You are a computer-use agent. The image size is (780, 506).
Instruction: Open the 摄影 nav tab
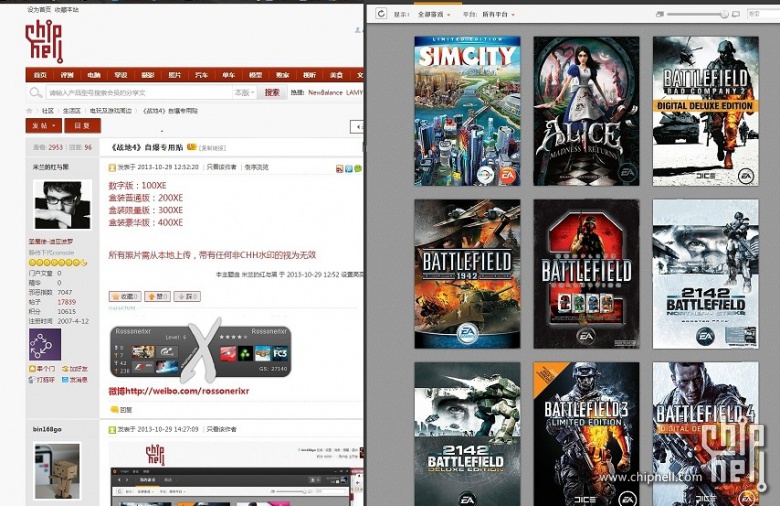[147, 75]
